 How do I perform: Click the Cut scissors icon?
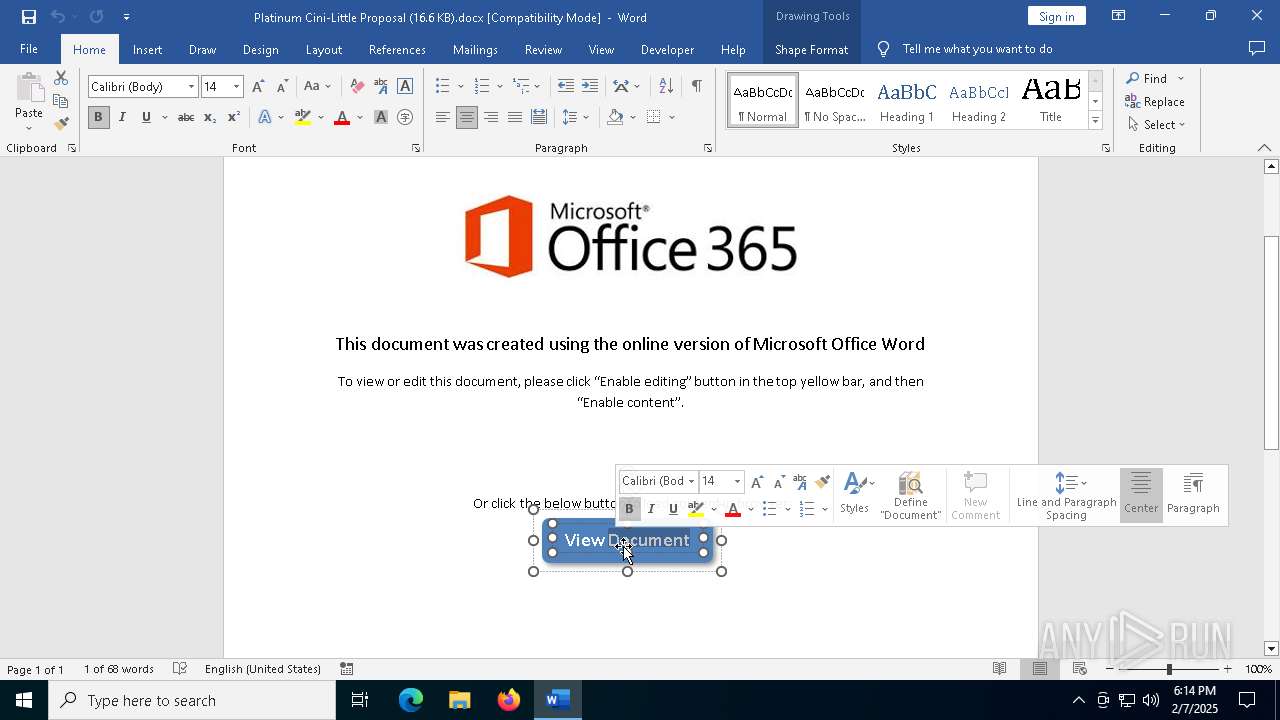click(61, 78)
